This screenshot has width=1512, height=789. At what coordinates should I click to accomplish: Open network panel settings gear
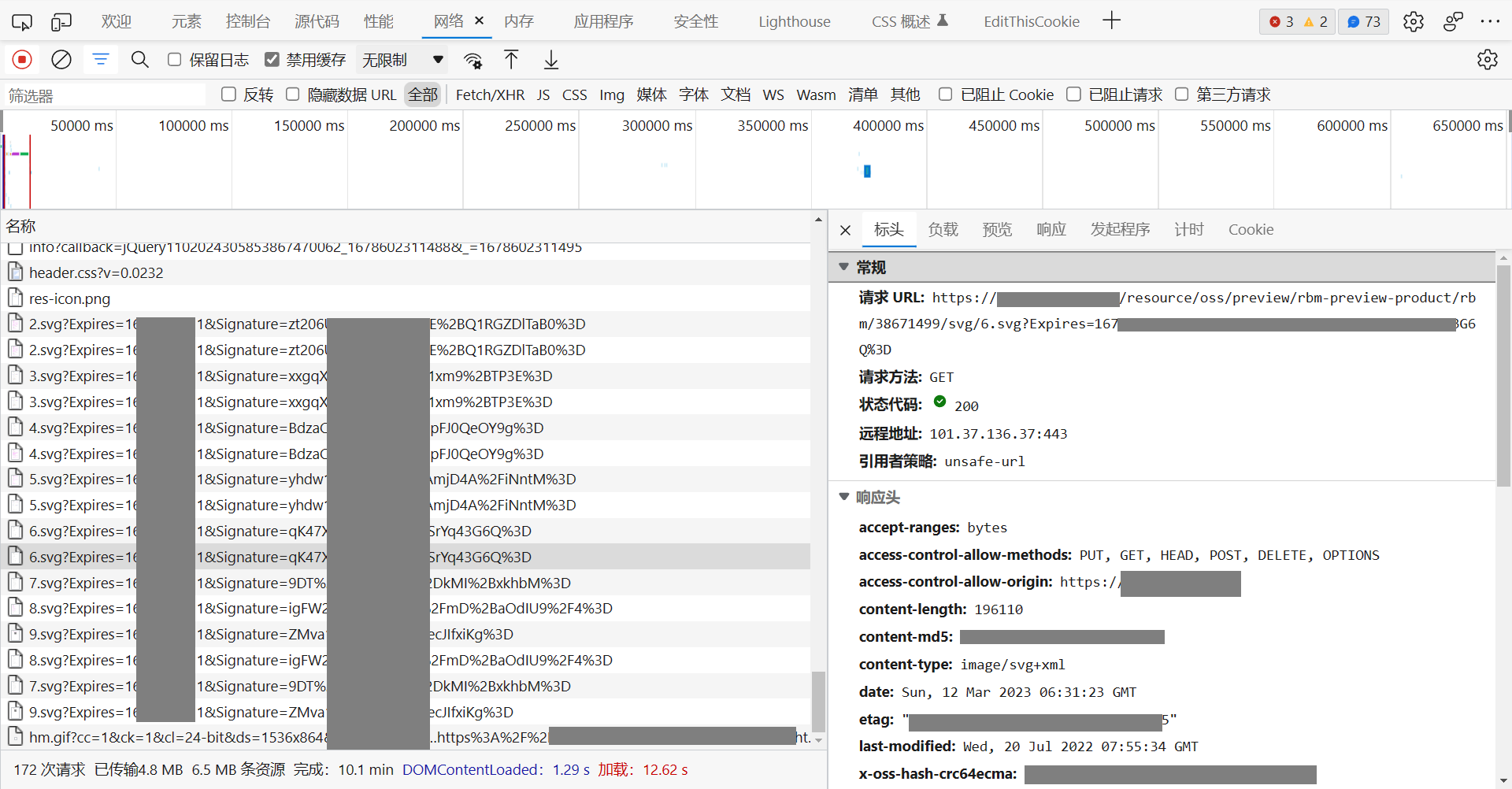point(1487,60)
